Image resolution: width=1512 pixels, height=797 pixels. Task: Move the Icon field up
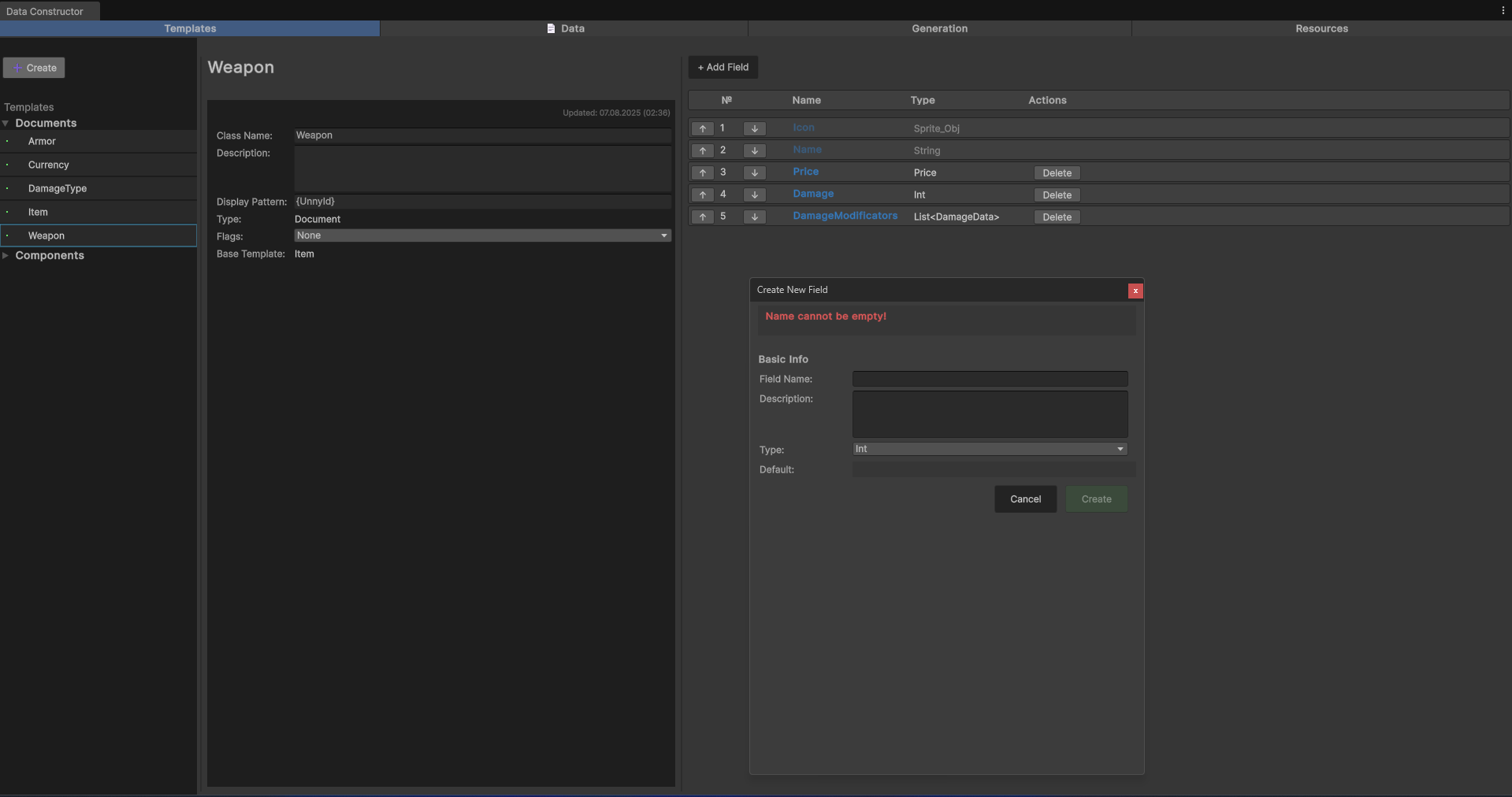coord(702,128)
